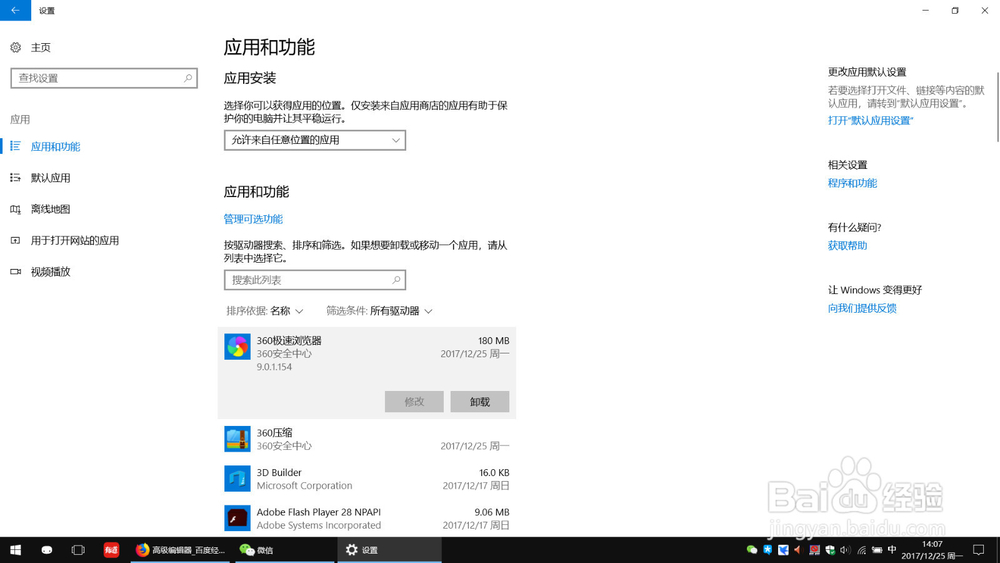Open the 向我们提供反馈 link
The height and width of the screenshot is (563, 1000).
862,308
